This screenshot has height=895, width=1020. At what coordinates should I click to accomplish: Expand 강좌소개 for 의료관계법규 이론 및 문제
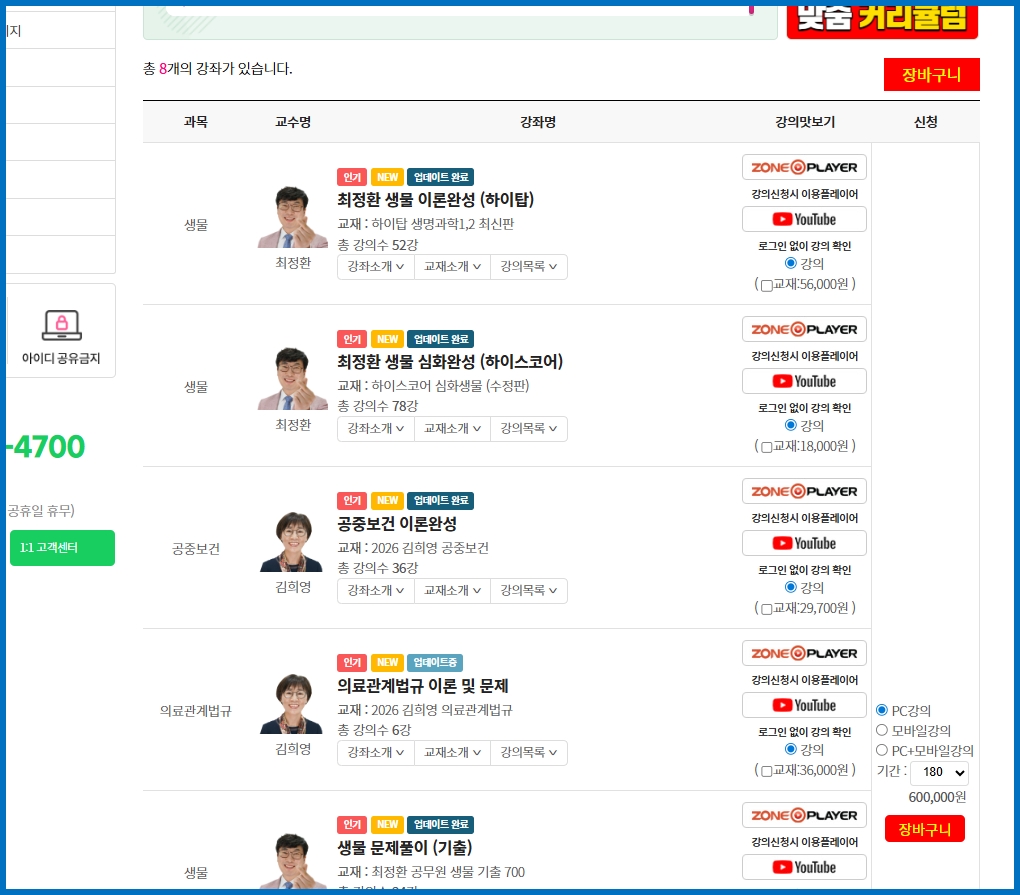[x=376, y=753]
